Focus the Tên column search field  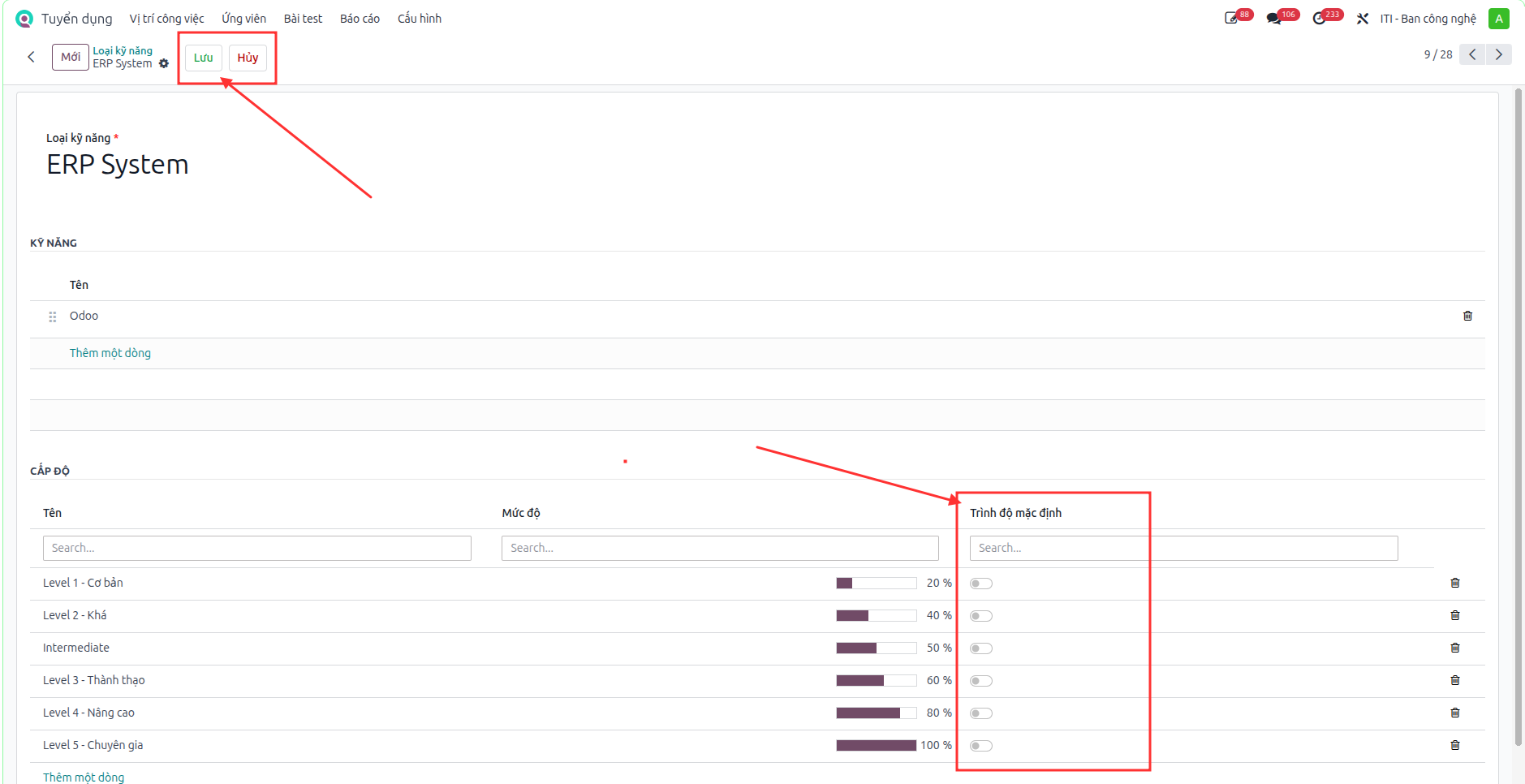[257, 548]
